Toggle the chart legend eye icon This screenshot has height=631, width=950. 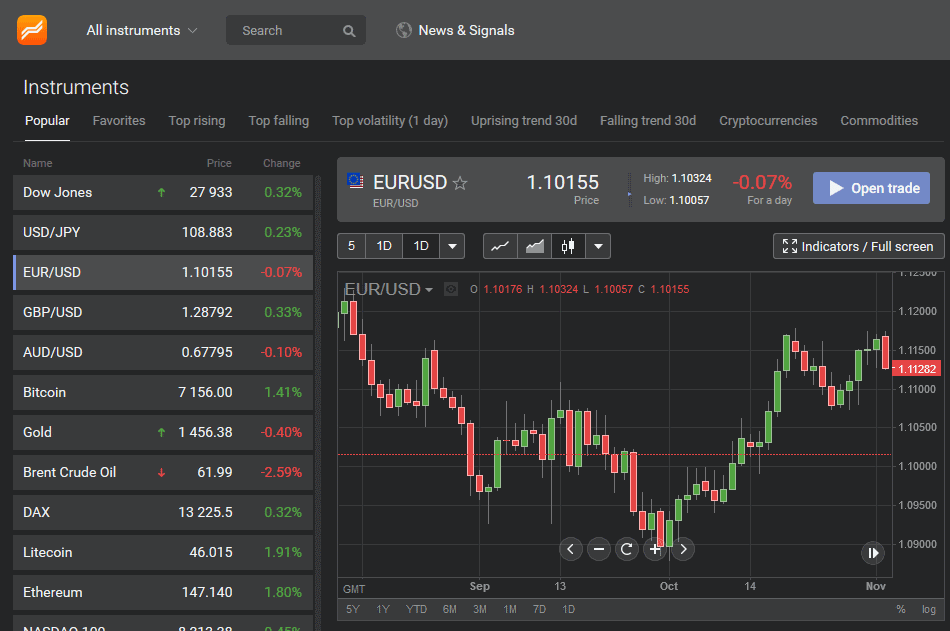(x=451, y=290)
